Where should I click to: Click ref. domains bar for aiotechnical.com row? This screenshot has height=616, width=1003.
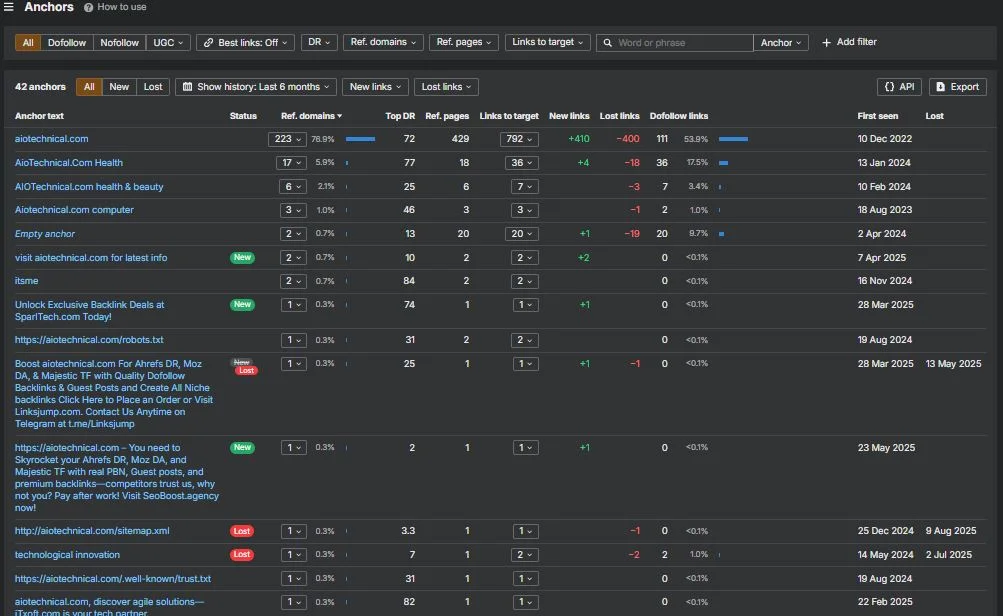(x=360, y=139)
